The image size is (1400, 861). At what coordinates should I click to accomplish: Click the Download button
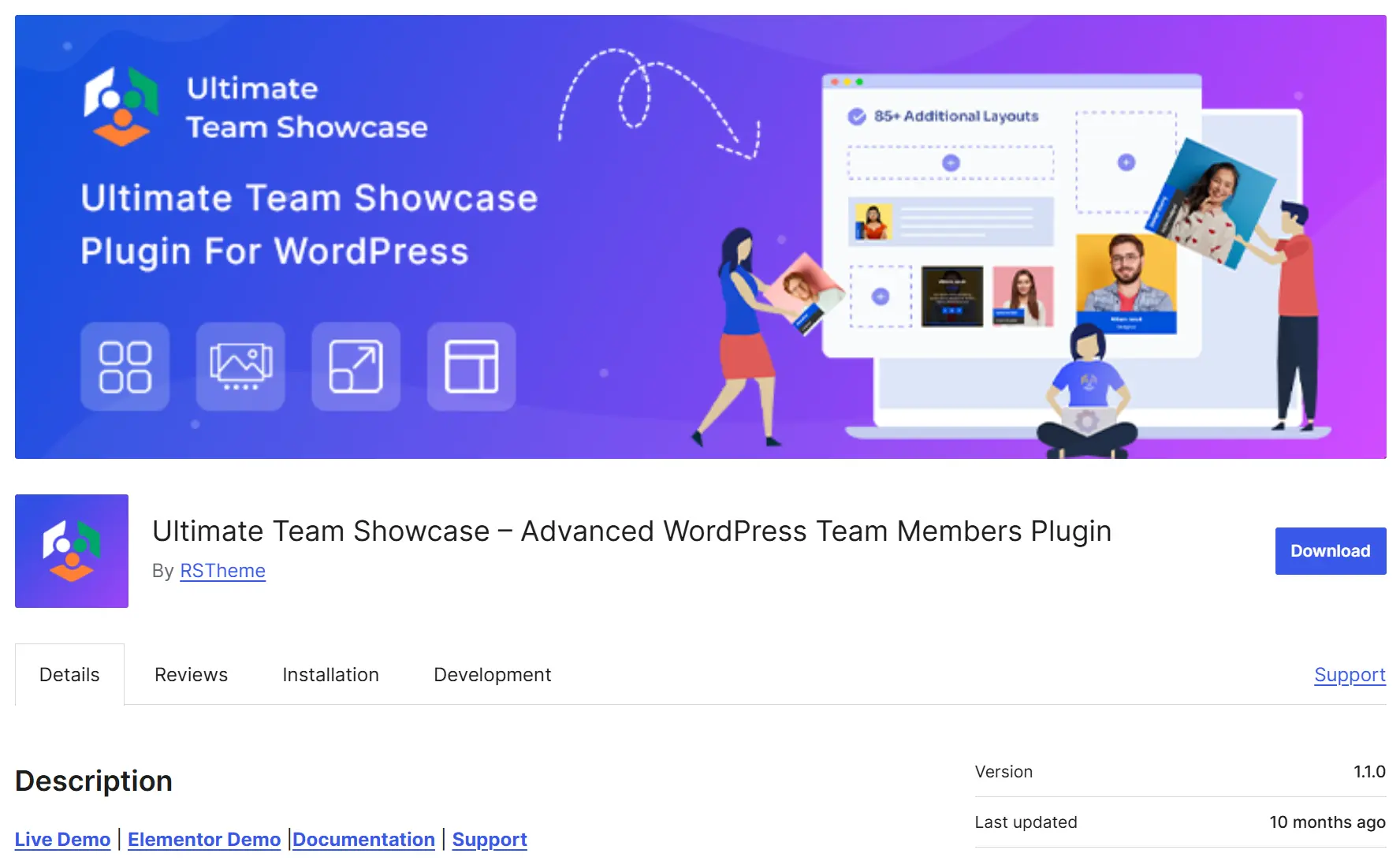point(1330,551)
